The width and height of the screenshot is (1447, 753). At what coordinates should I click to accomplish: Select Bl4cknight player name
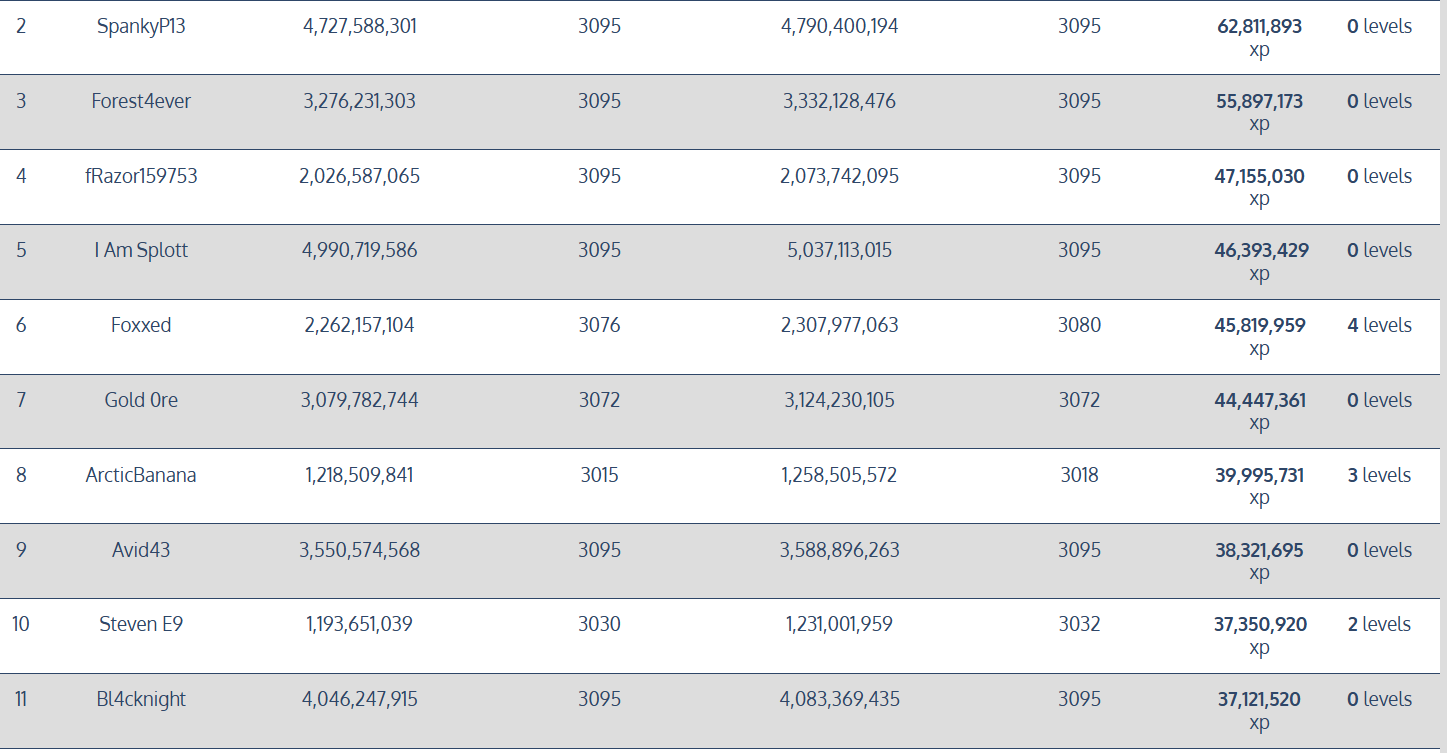[141, 699]
